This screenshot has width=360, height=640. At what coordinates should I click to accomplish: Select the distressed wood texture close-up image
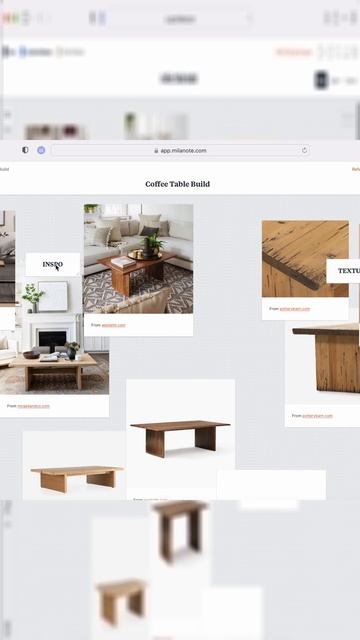pos(305,259)
